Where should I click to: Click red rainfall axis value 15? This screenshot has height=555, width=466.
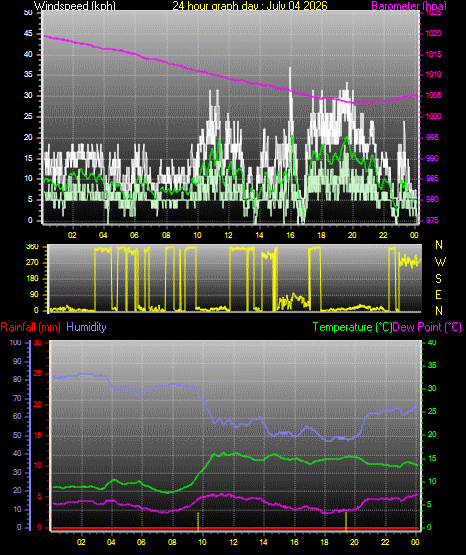(38, 436)
